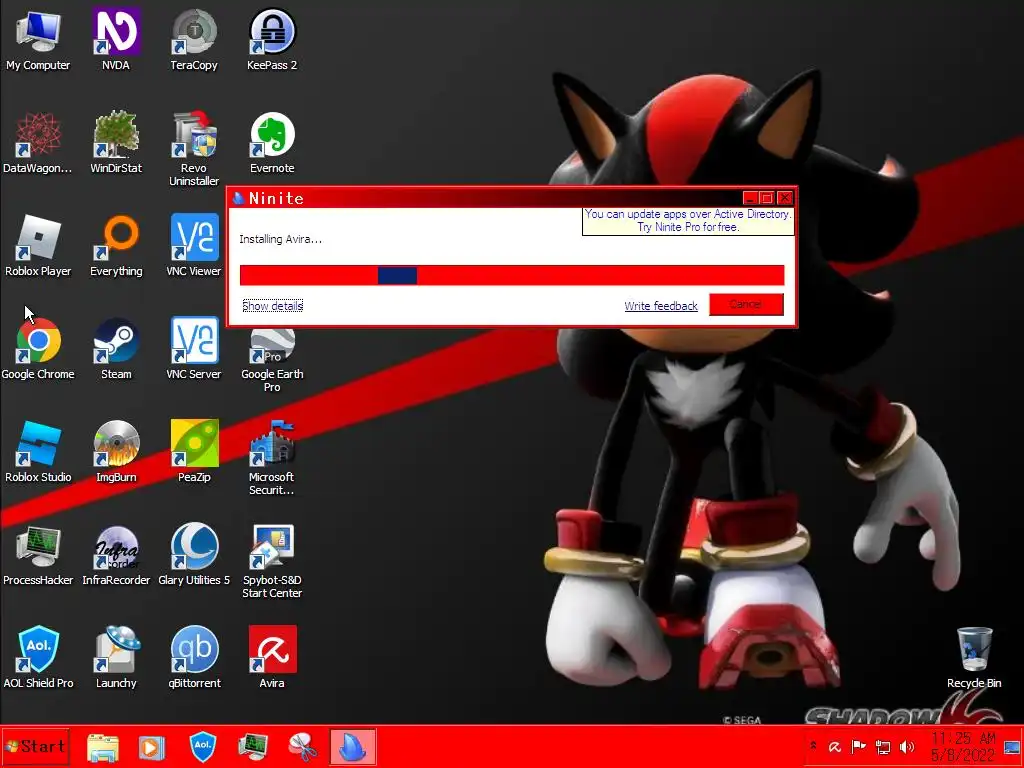Open network tray icon

click(883, 746)
